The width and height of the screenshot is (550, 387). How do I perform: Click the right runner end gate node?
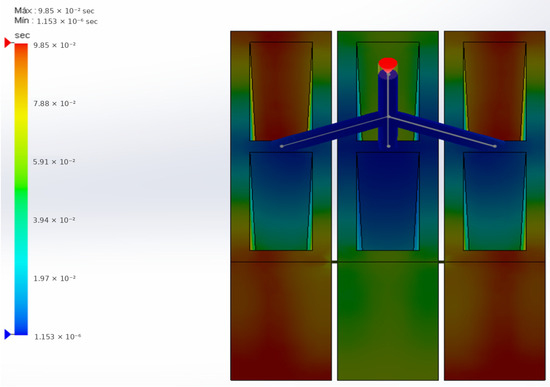[495, 146]
